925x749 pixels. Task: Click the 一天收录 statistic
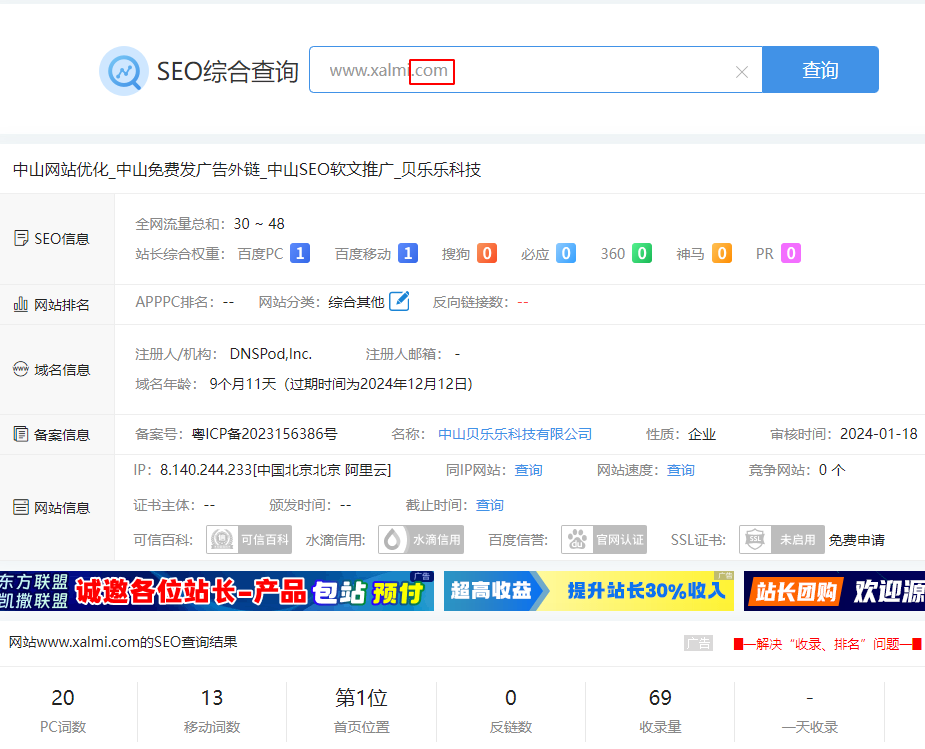[809, 711]
